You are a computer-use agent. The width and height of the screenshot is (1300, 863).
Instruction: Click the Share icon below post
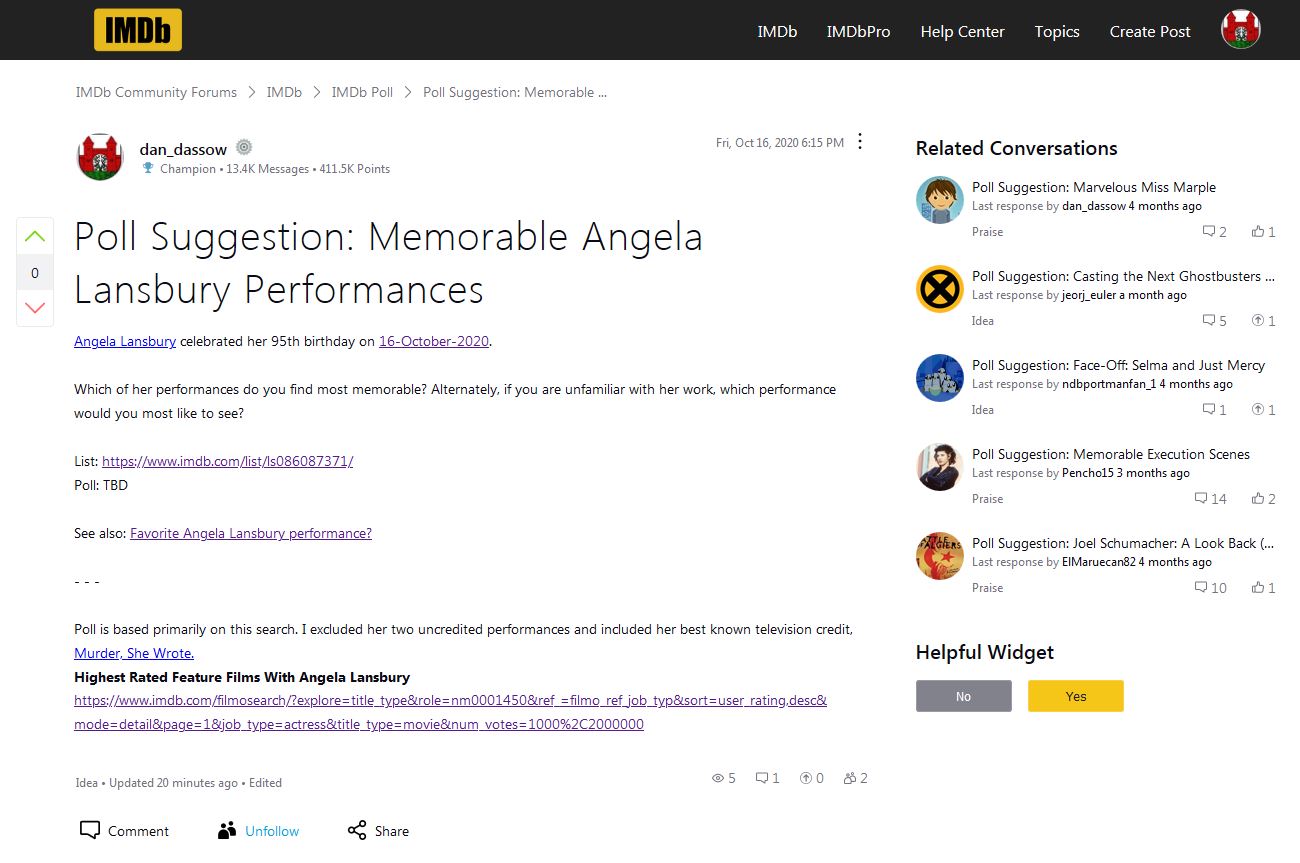[357, 830]
